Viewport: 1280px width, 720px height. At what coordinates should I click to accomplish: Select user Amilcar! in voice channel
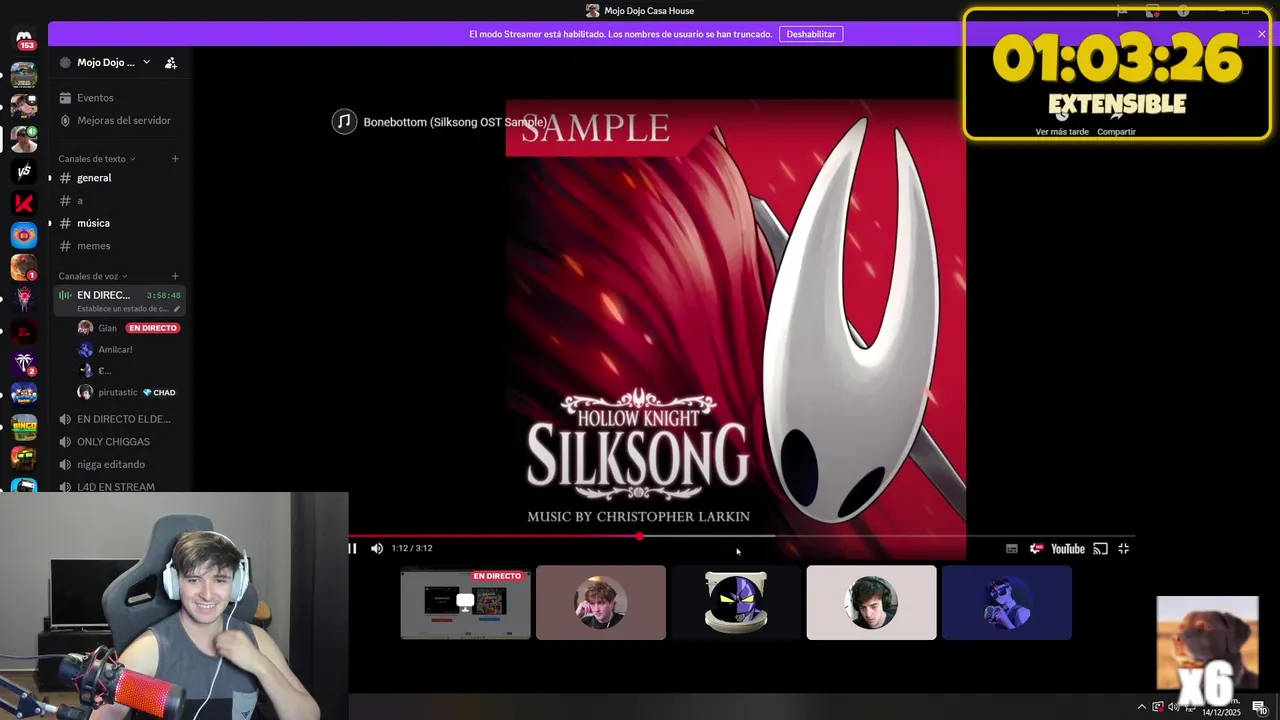(x=115, y=349)
